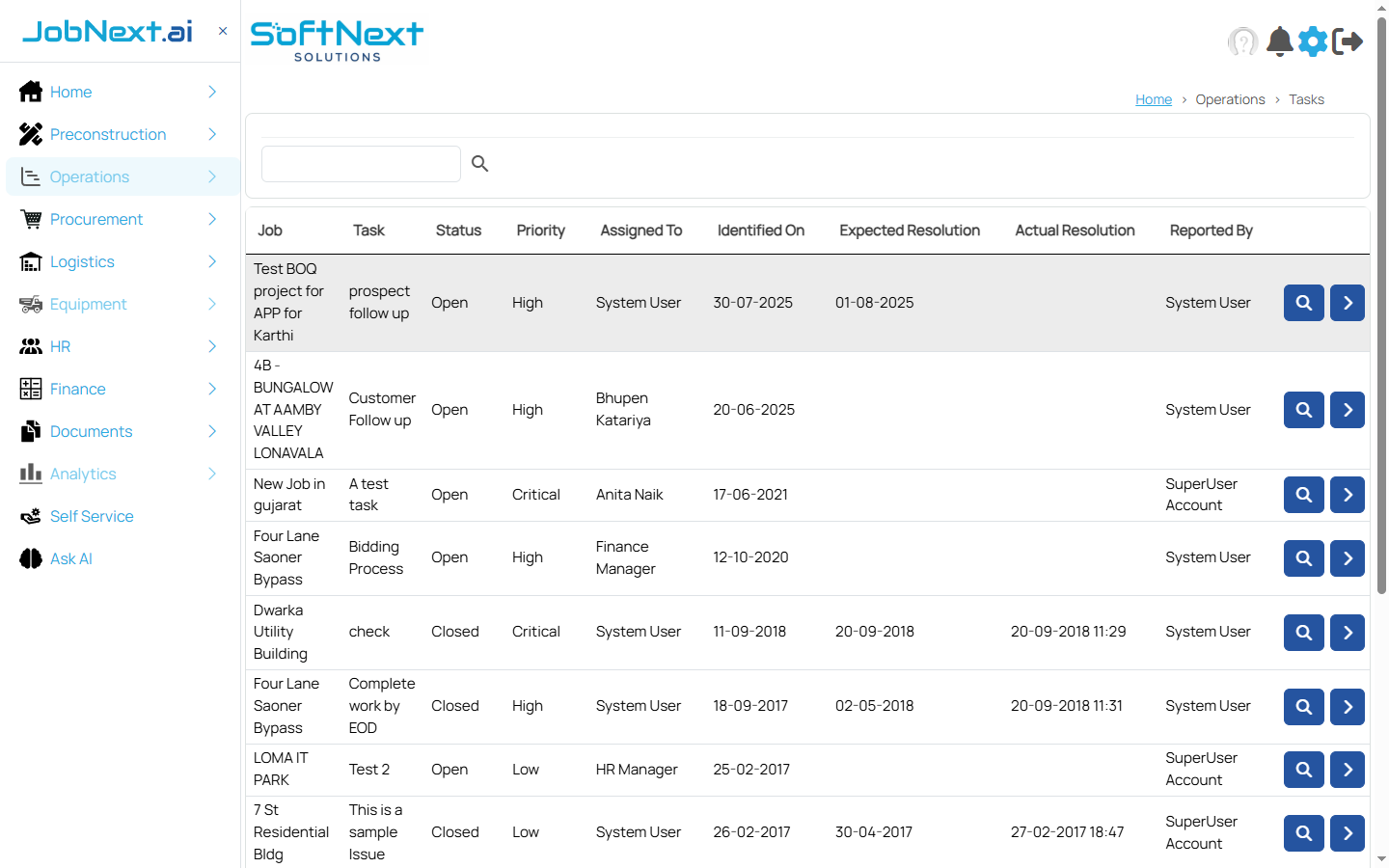Click the search magnifier beside the input
Image resolution: width=1389 pixels, height=868 pixels.
pos(479,164)
